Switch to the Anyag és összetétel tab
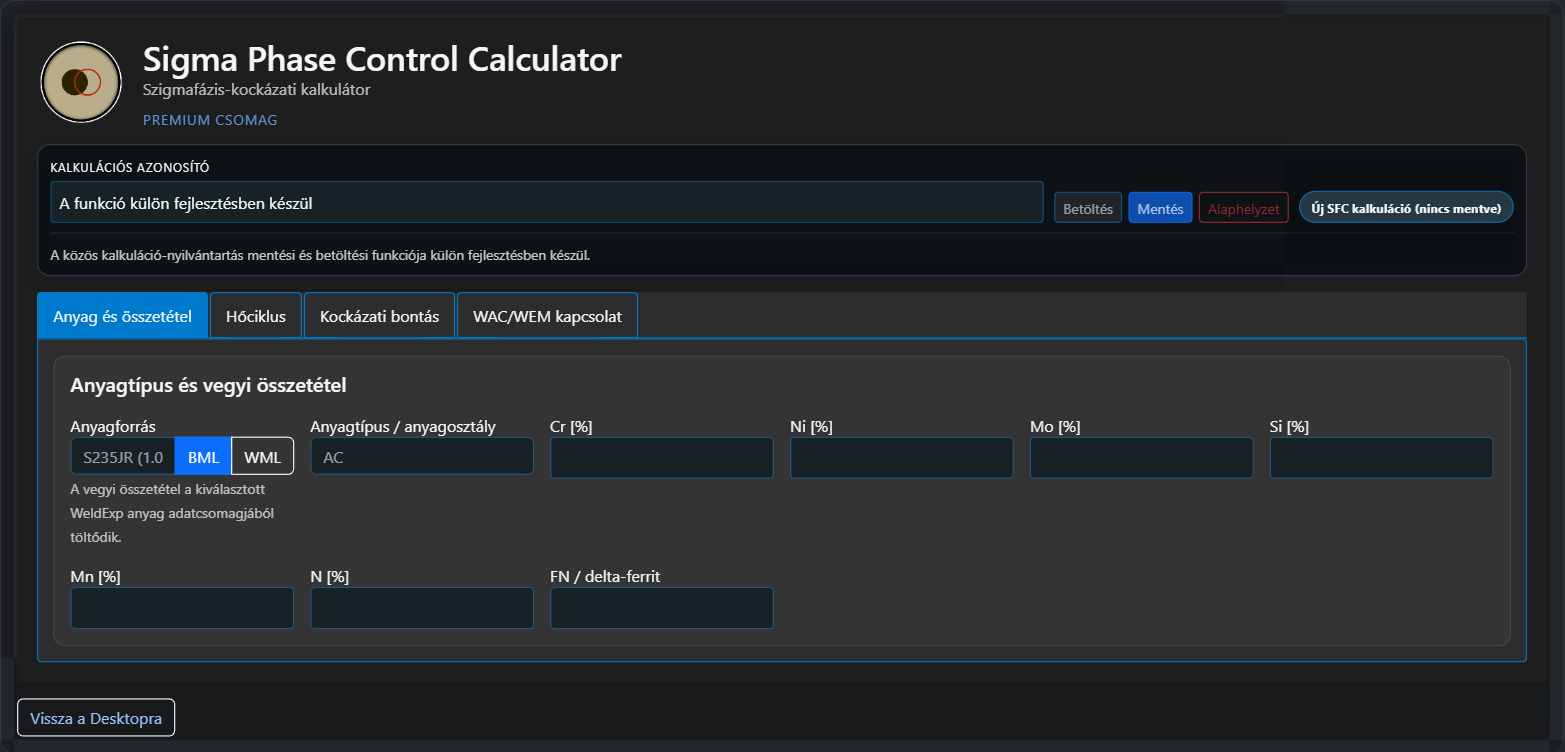The height and width of the screenshot is (752, 1565). pyautogui.click(x=122, y=316)
